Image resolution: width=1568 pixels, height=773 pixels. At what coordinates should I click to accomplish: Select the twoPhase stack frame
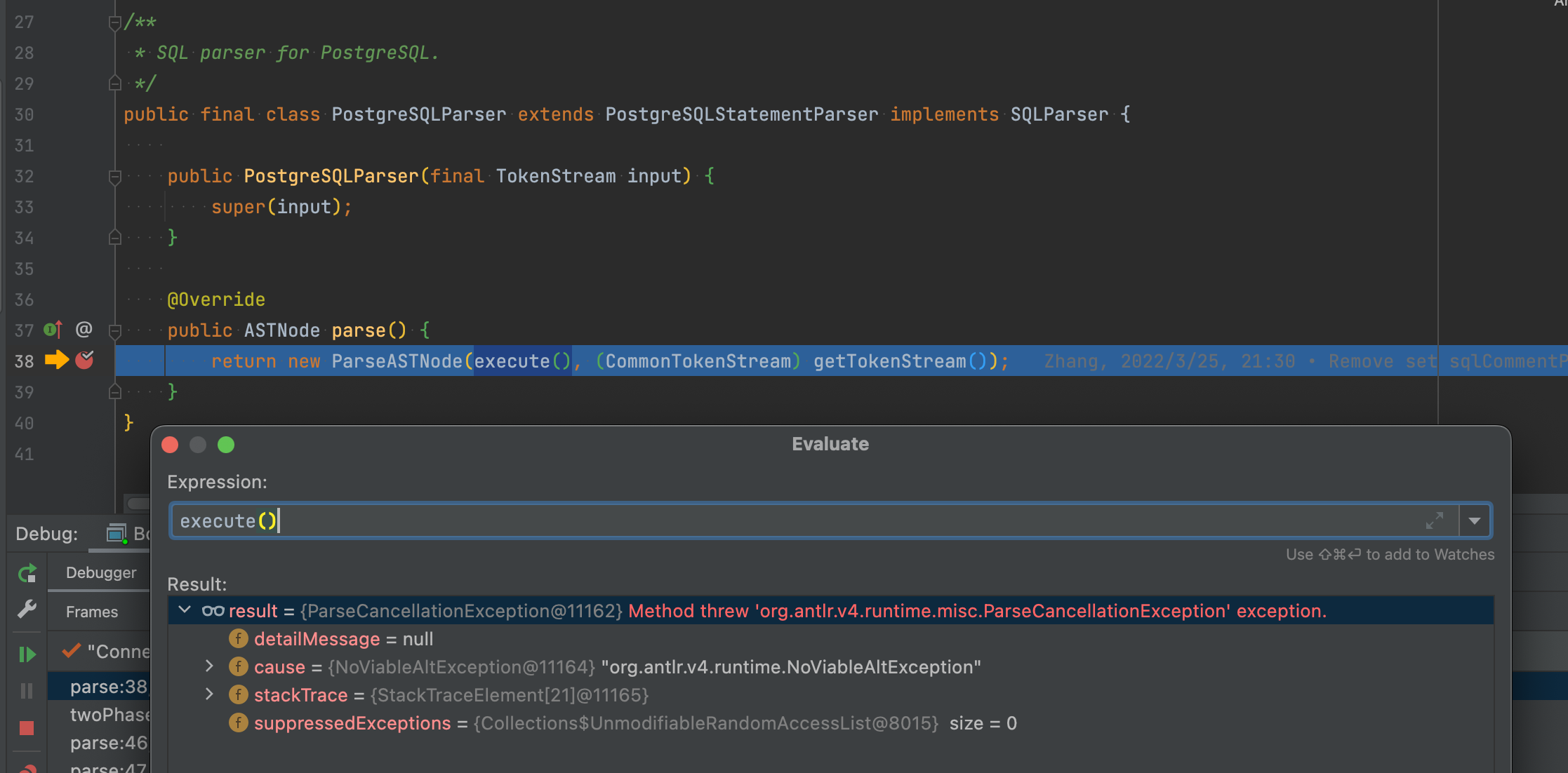pyautogui.click(x=99, y=714)
